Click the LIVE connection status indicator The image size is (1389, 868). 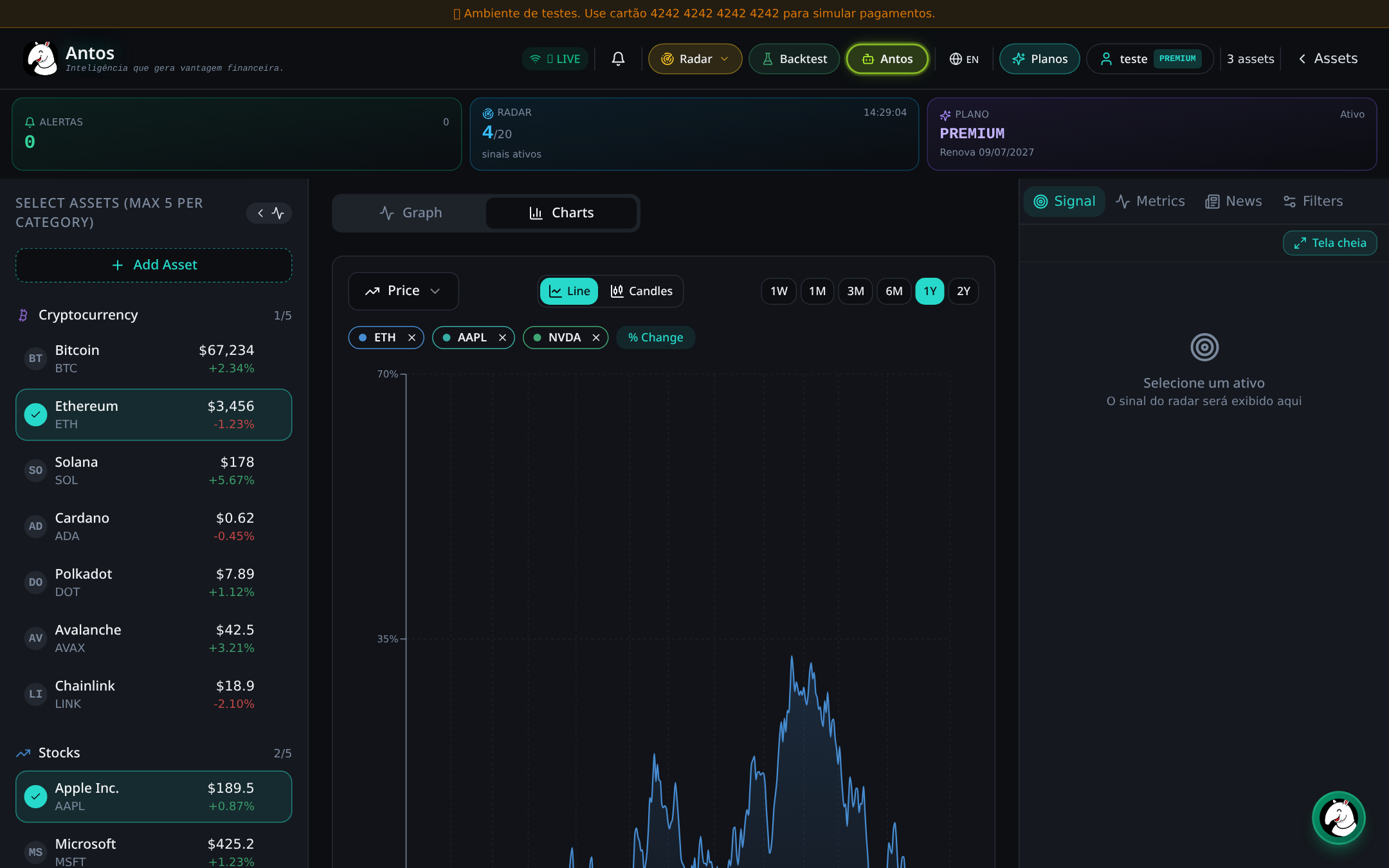pos(555,59)
